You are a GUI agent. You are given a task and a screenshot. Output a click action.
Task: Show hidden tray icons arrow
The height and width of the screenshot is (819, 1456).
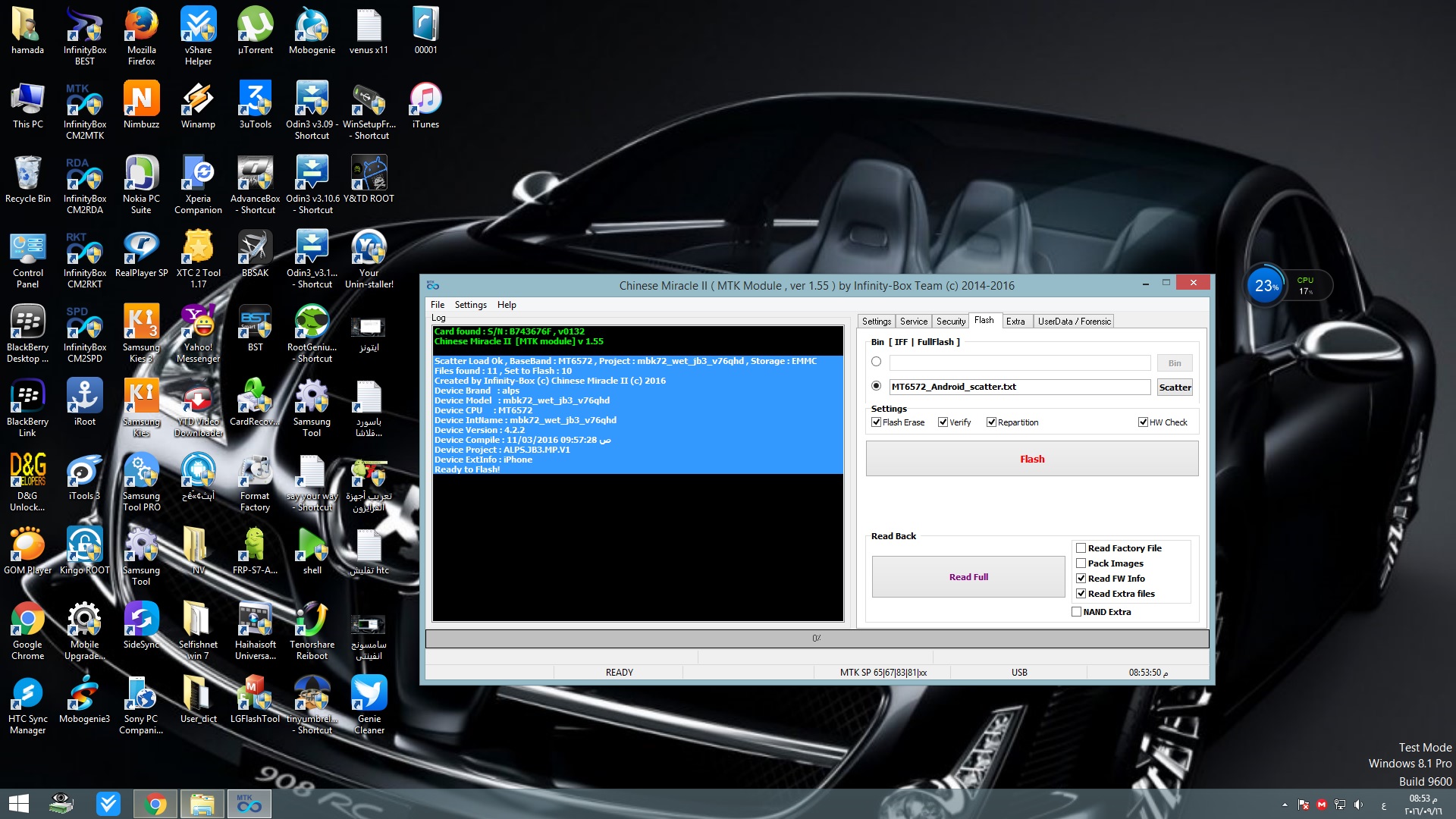pyautogui.click(x=1285, y=805)
